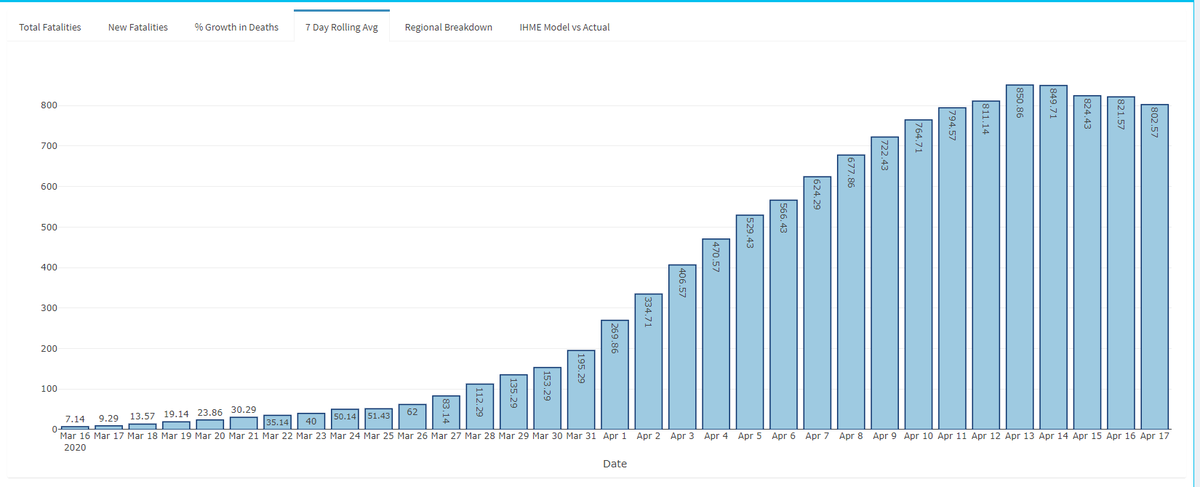Click the bar labeled 334.71
1200x487 pixels.
point(649,361)
